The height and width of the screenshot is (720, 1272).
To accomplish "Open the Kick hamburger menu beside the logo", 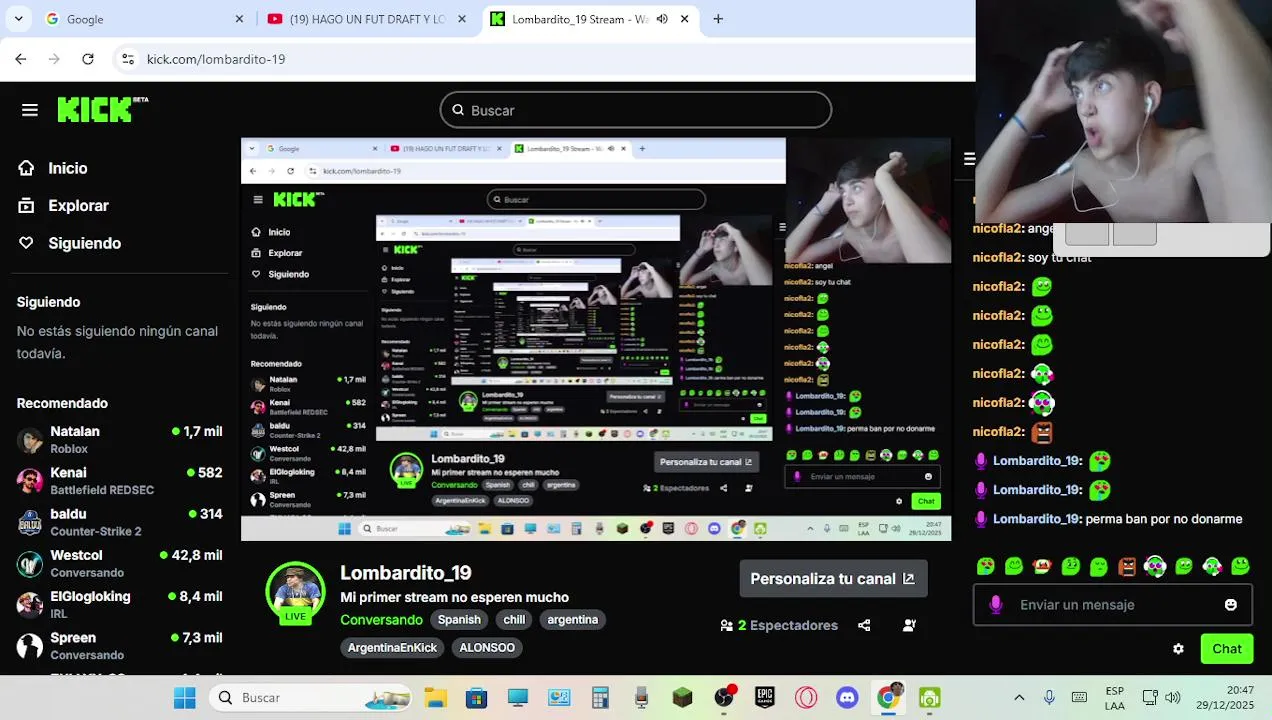I will 30,110.
